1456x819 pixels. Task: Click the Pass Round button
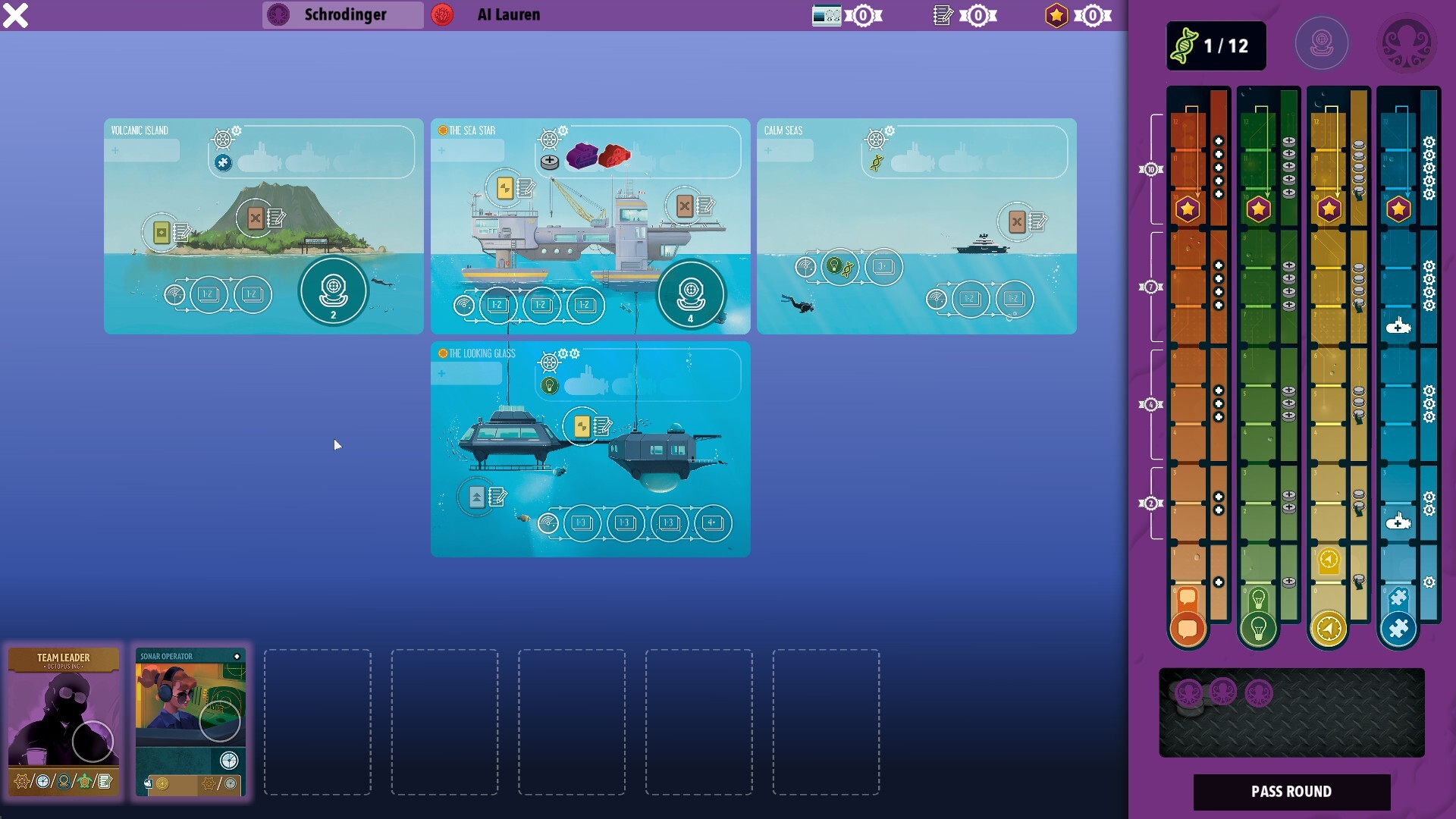1291,792
